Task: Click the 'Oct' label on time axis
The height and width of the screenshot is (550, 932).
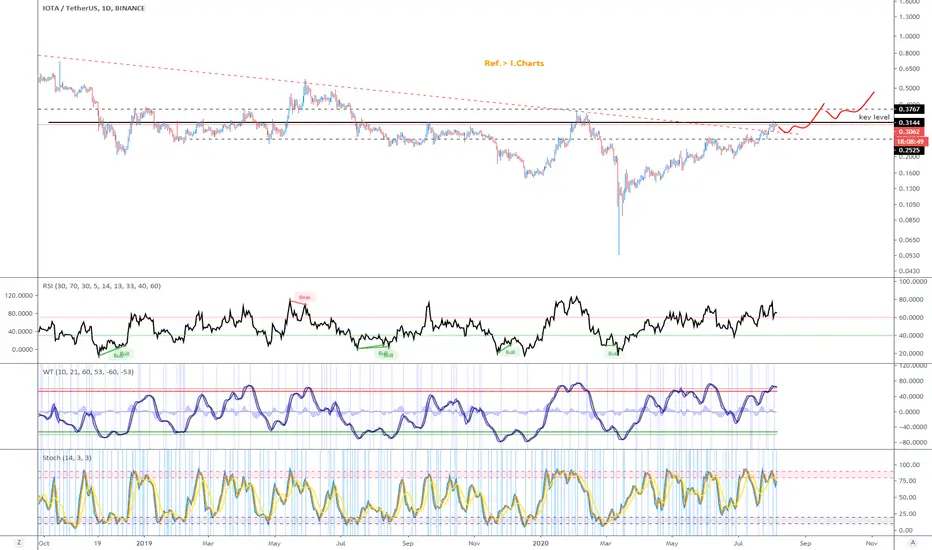Action: point(44,543)
